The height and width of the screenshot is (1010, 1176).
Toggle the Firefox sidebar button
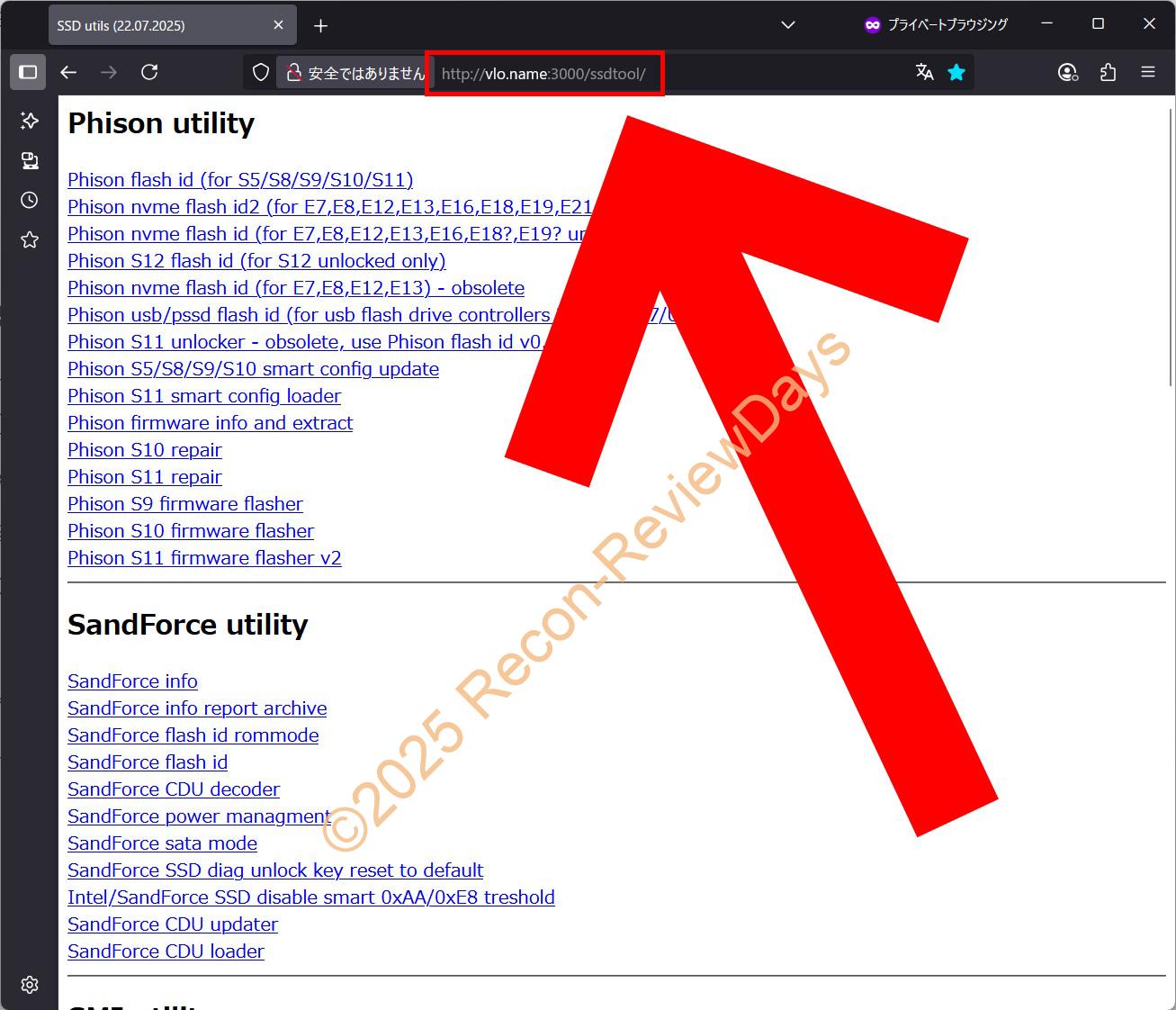(x=28, y=72)
